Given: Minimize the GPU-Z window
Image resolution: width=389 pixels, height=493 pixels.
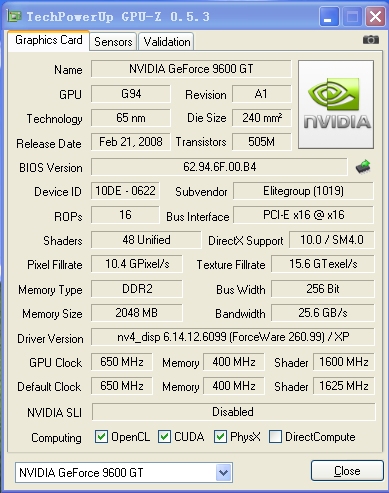Looking at the screenshot, I should point(329,16).
